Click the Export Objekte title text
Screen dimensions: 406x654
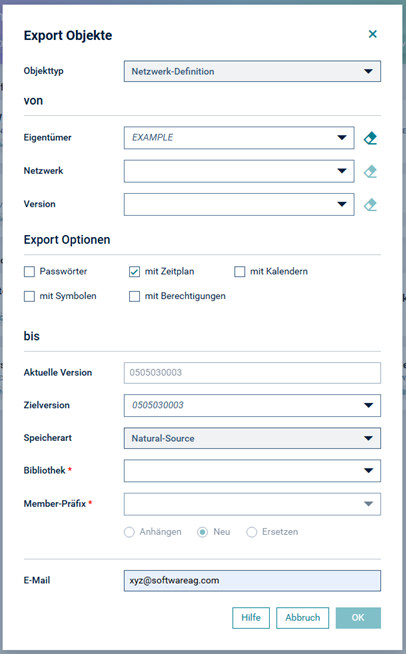coord(68,35)
